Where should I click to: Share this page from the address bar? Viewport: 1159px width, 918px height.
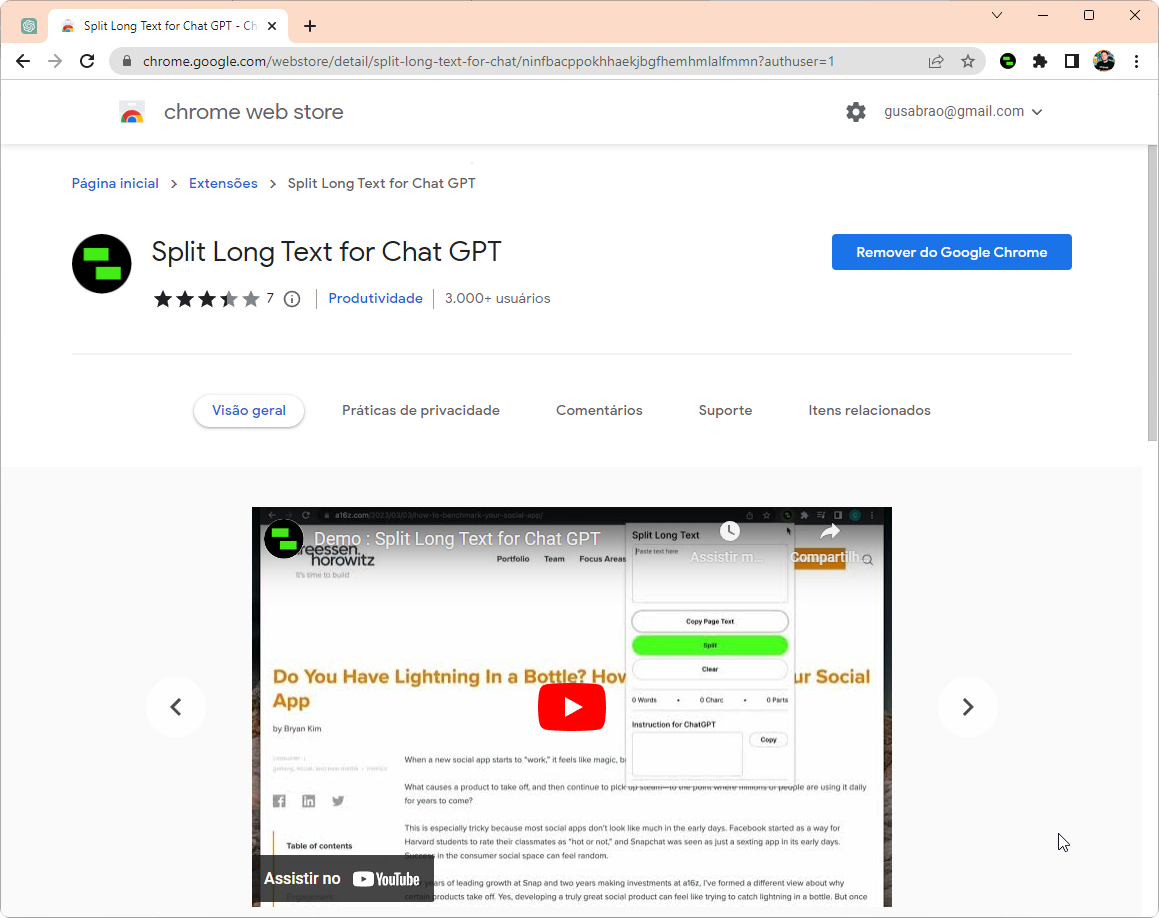click(x=936, y=61)
